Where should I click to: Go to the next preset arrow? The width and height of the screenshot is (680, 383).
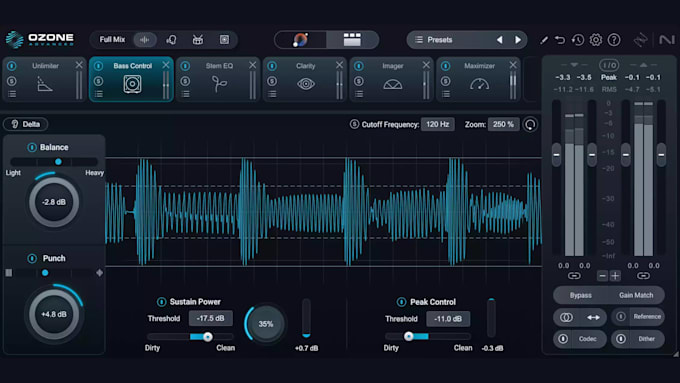coord(518,40)
